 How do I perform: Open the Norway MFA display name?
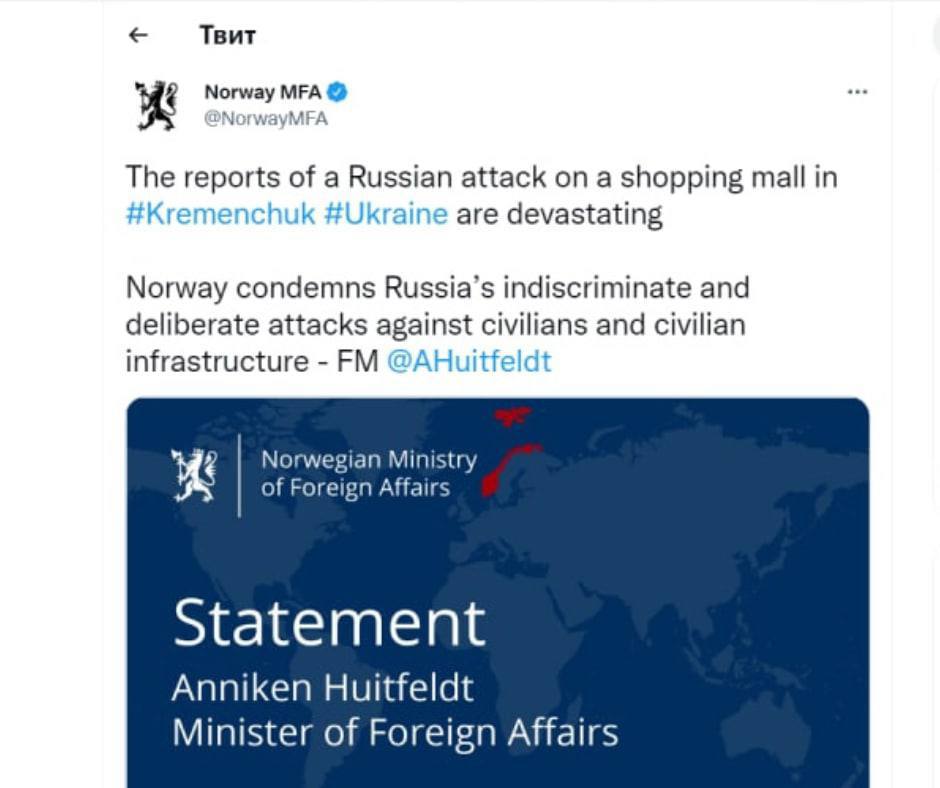263,92
